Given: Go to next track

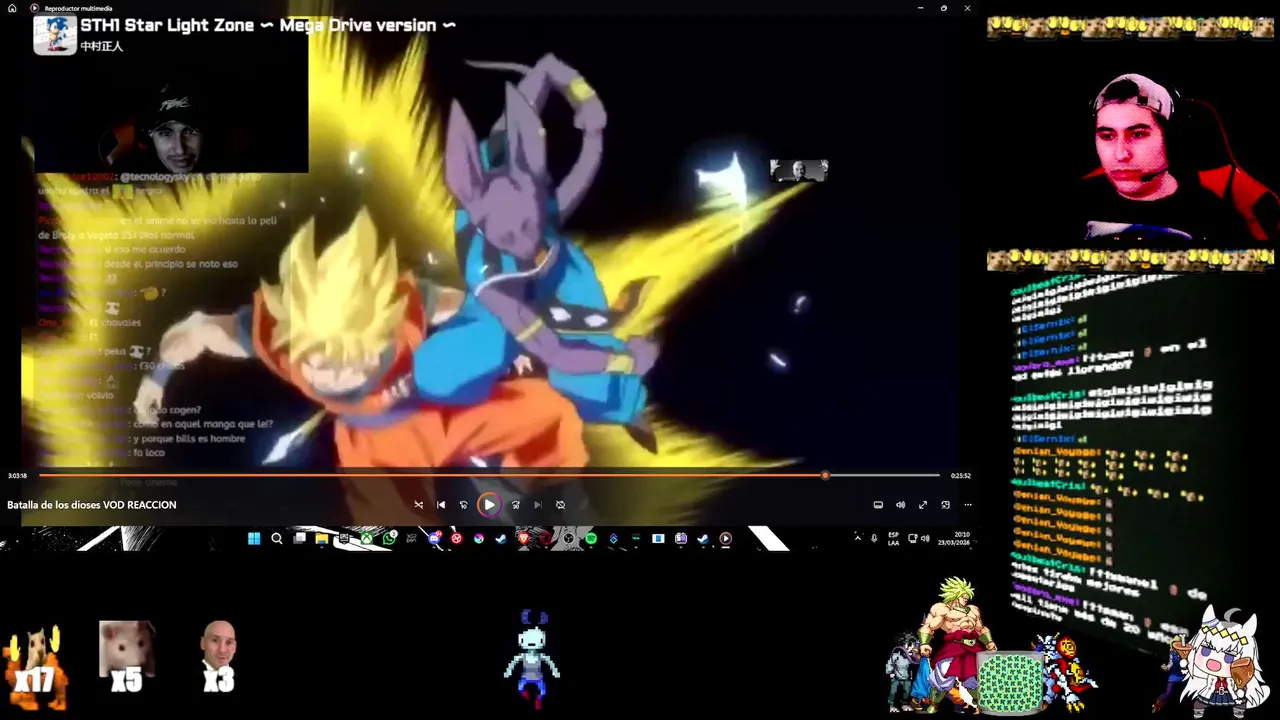Looking at the screenshot, I should tap(538, 505).
